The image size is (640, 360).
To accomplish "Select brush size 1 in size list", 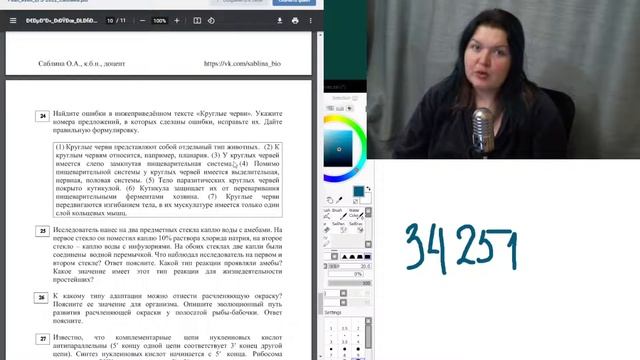I will pos(331,328).
